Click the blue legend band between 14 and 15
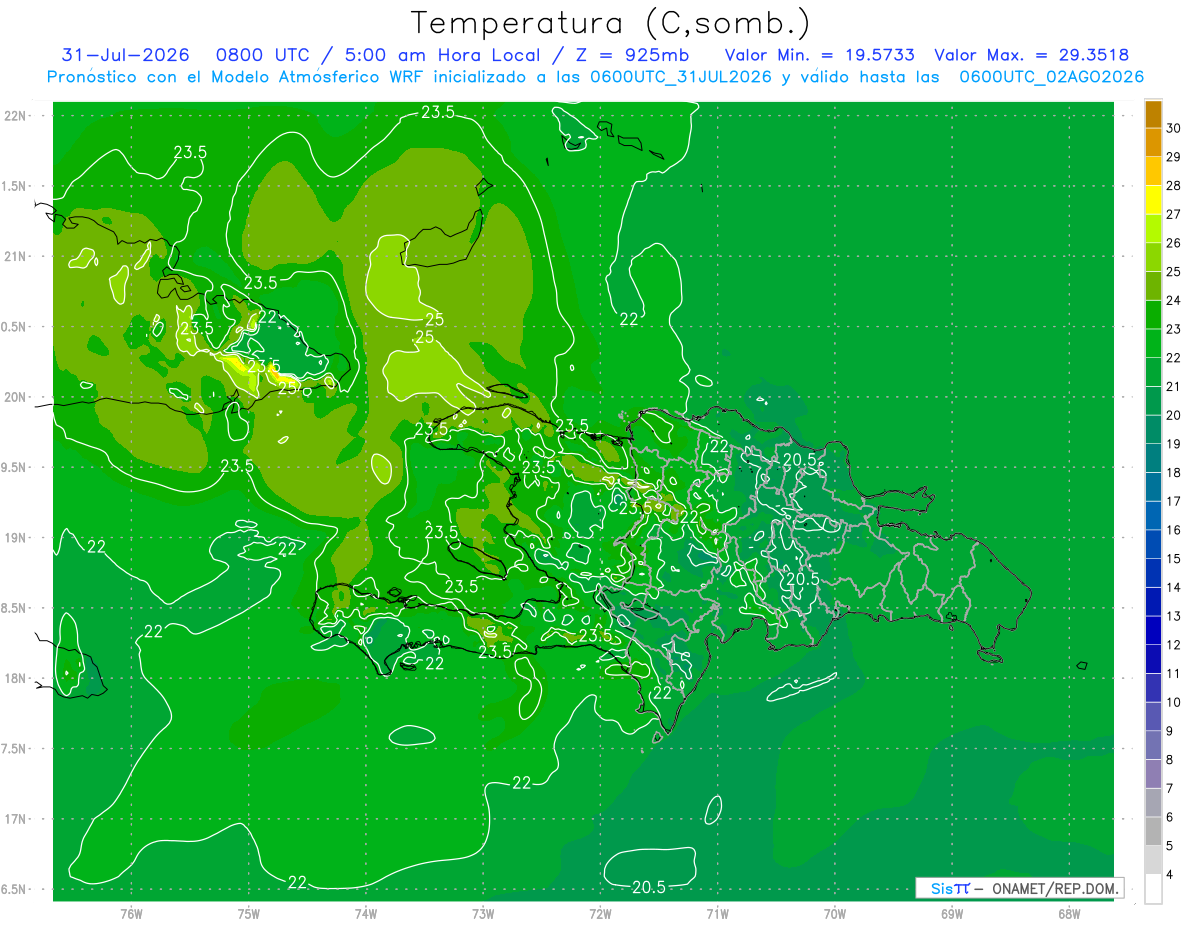The width and height of the screenshot is (1200, 927). 1153,573
